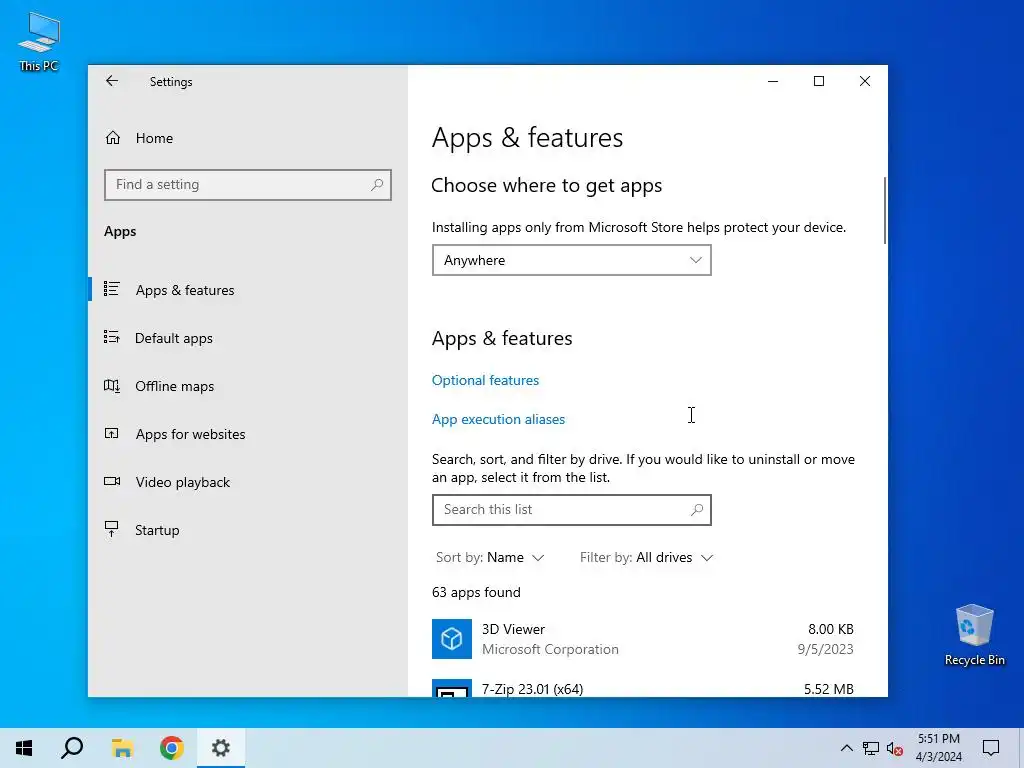Select the Recycle Bin desktop icon
The height and width of the screenshot is (768, 1024).
(x=974, y=635)
